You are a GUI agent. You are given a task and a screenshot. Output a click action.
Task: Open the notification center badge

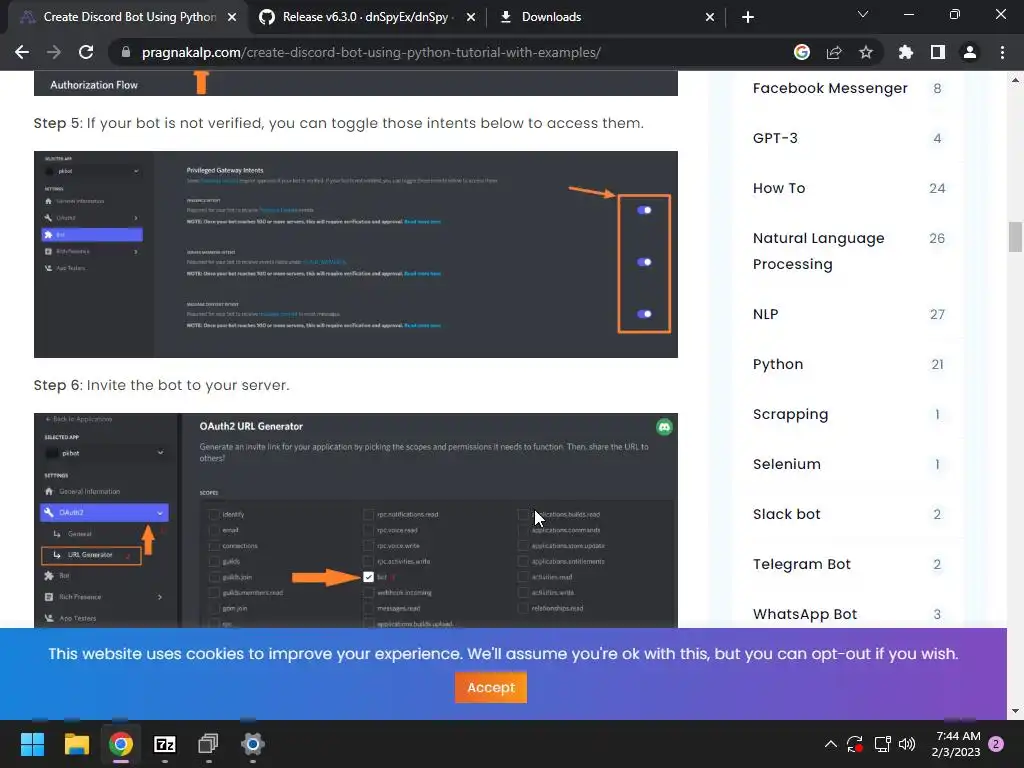pyautogui.click(x=997, y=744)
